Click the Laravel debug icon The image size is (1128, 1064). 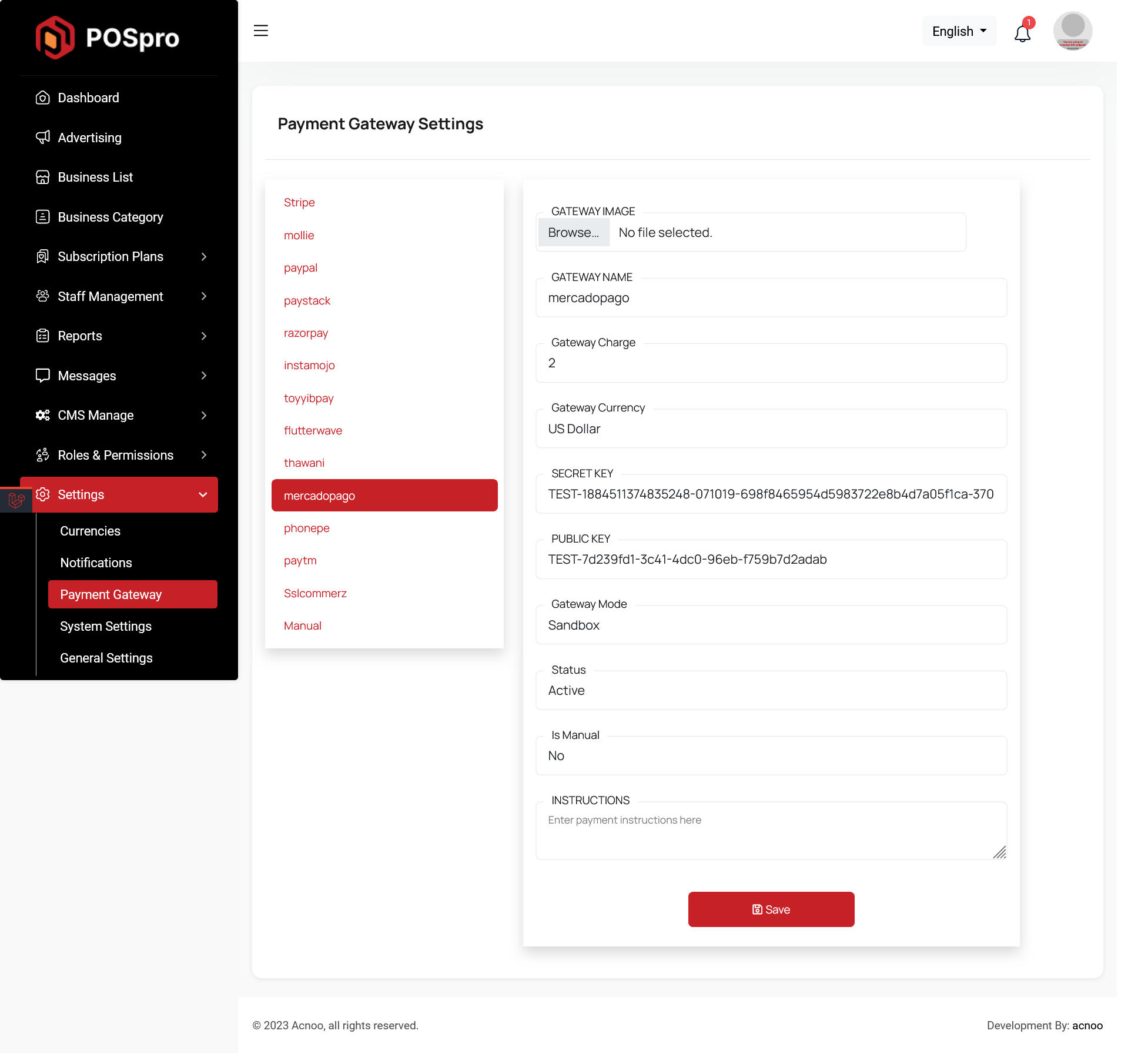(x=16, y=500)
